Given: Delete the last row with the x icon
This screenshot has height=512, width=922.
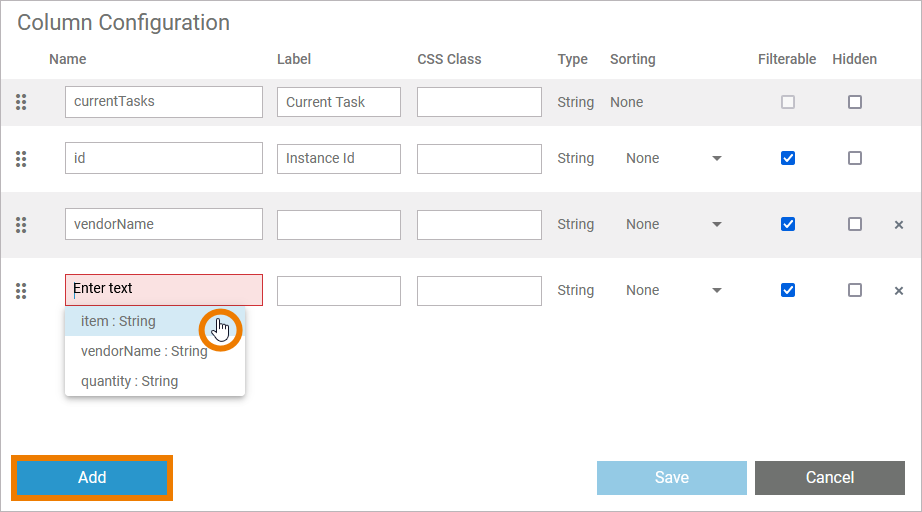Looking at the screenshot, I should coord(898,291).
